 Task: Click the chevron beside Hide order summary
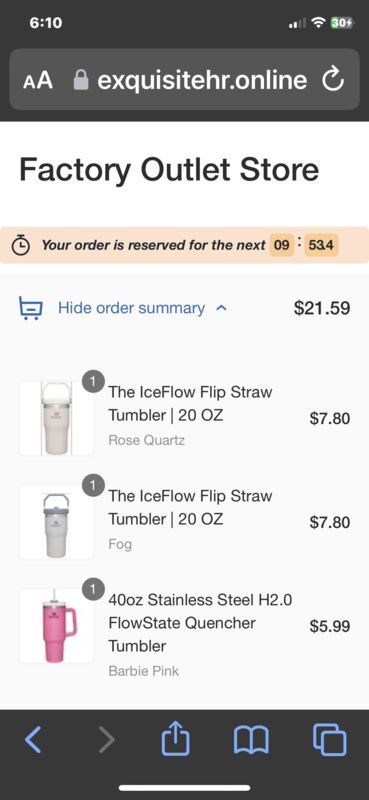(x=221, y=308)
